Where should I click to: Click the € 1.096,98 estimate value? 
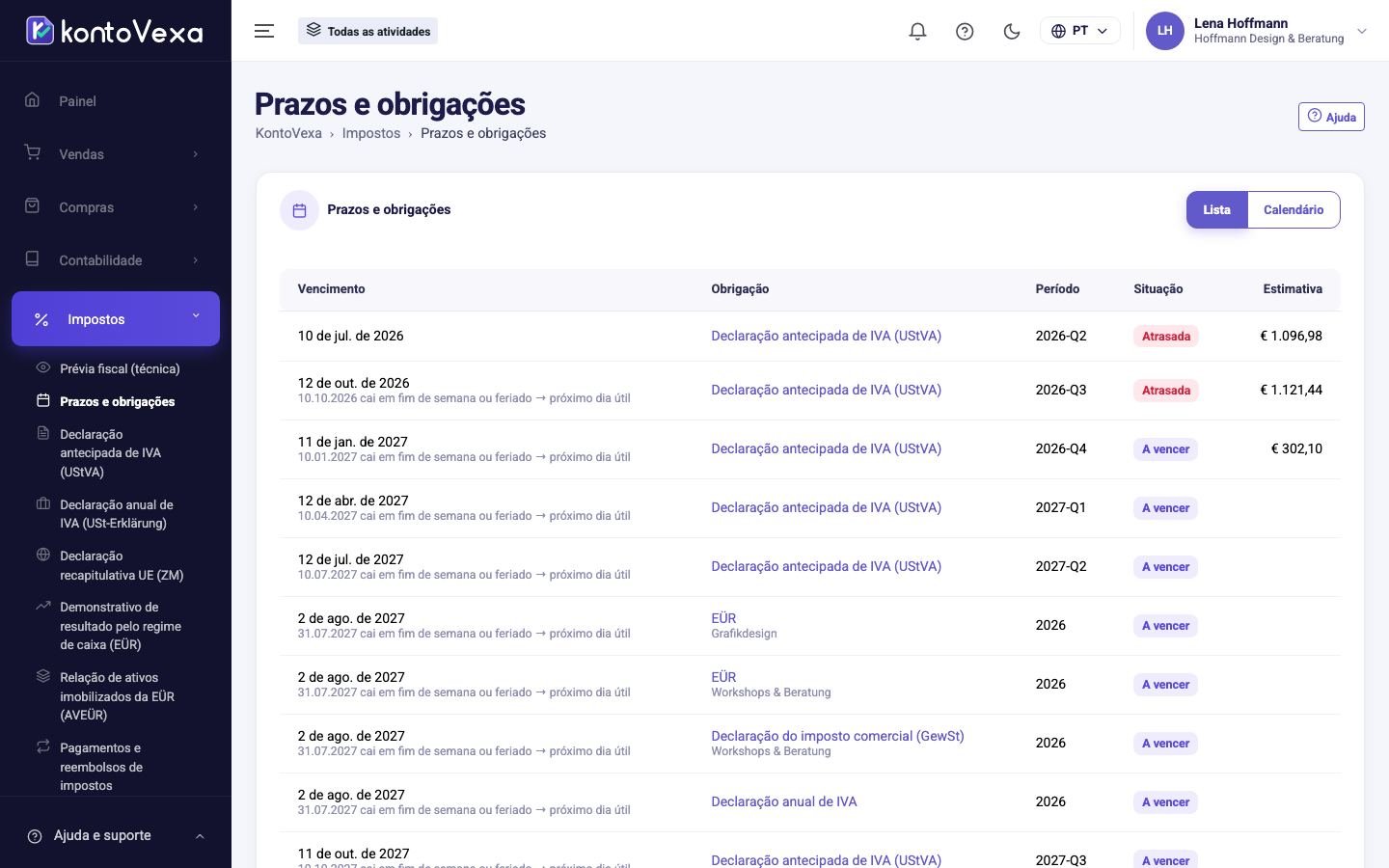[x=1291, y=336]
